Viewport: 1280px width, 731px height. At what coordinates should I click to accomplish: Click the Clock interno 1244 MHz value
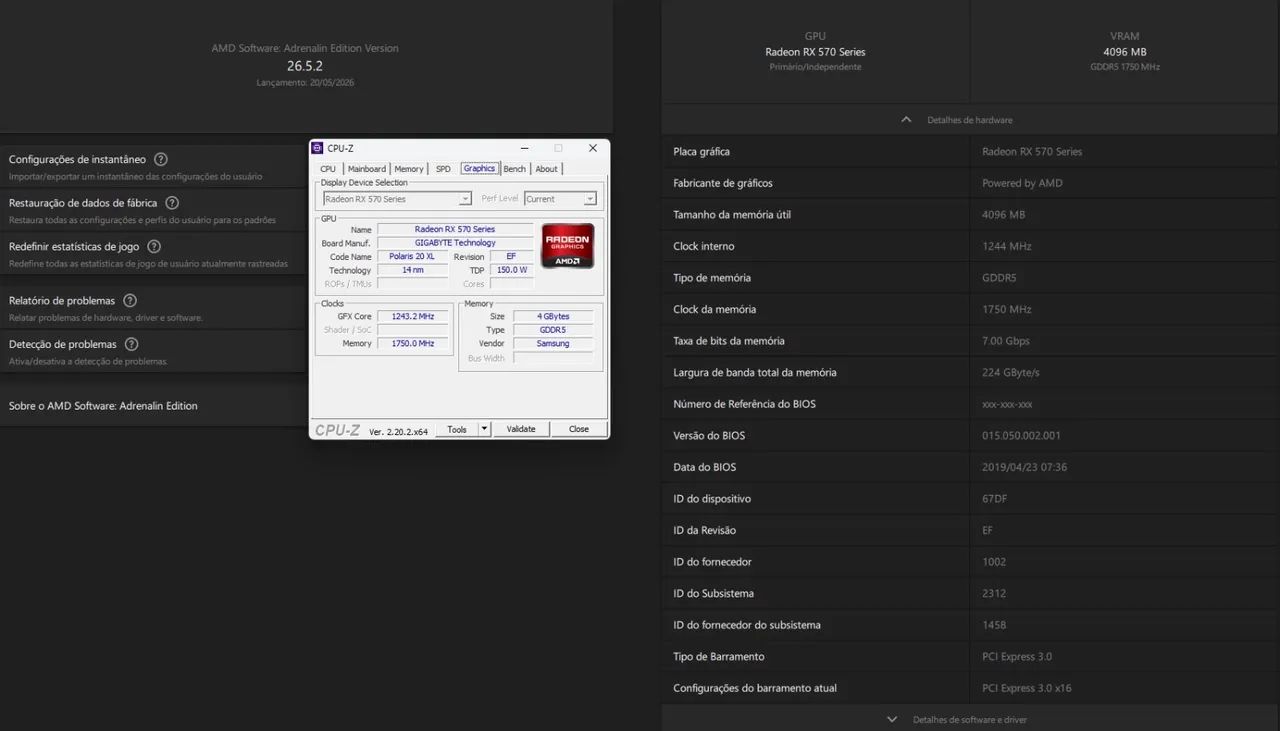tap(1007, 246)
